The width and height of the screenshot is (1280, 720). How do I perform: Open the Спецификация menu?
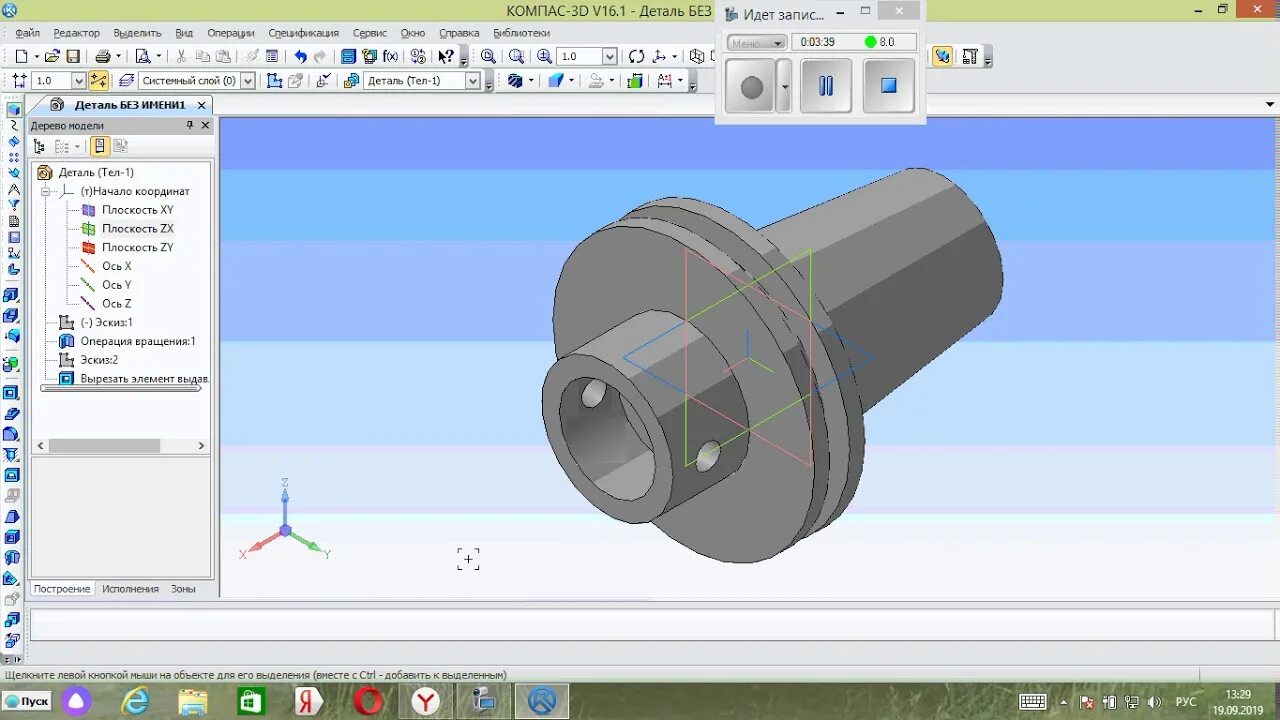303,33
